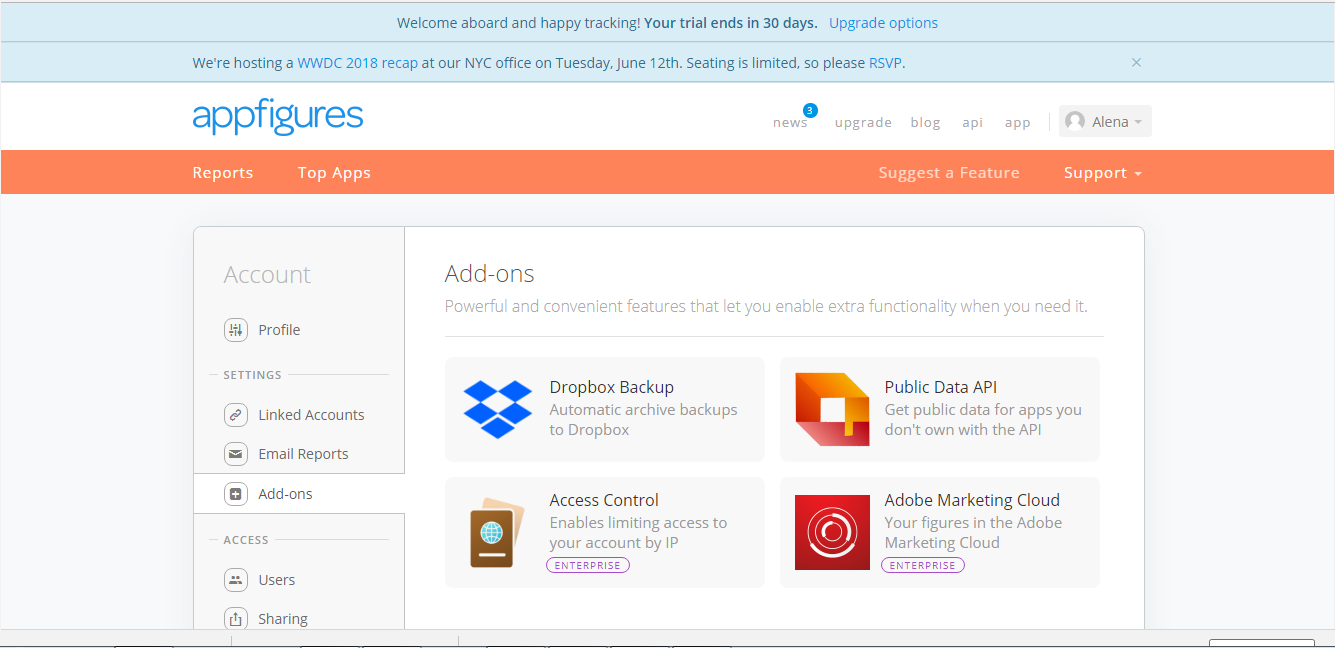Viewport: 1335px width, 648px height.
Task: Click 'Enables limiting access' description text
Action: point(638,533)
